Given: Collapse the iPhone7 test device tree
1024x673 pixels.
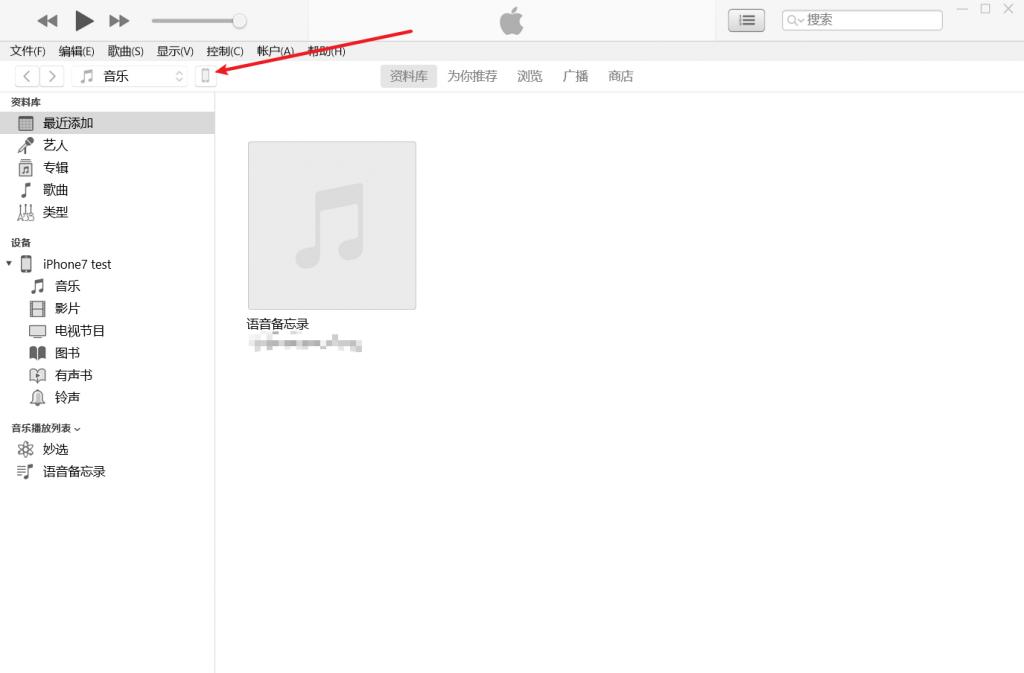Looking at the screenshot, I should click(10, 263).
